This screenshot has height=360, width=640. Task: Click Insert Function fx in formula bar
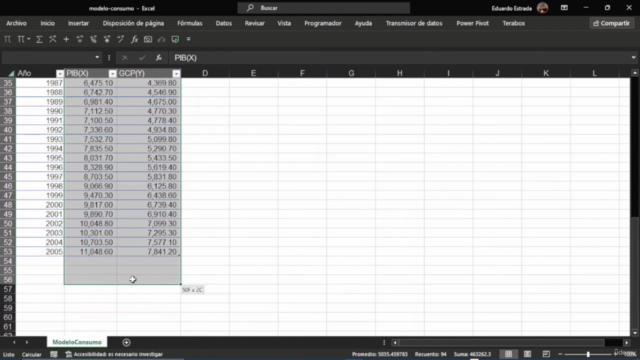tap(158, 58)
